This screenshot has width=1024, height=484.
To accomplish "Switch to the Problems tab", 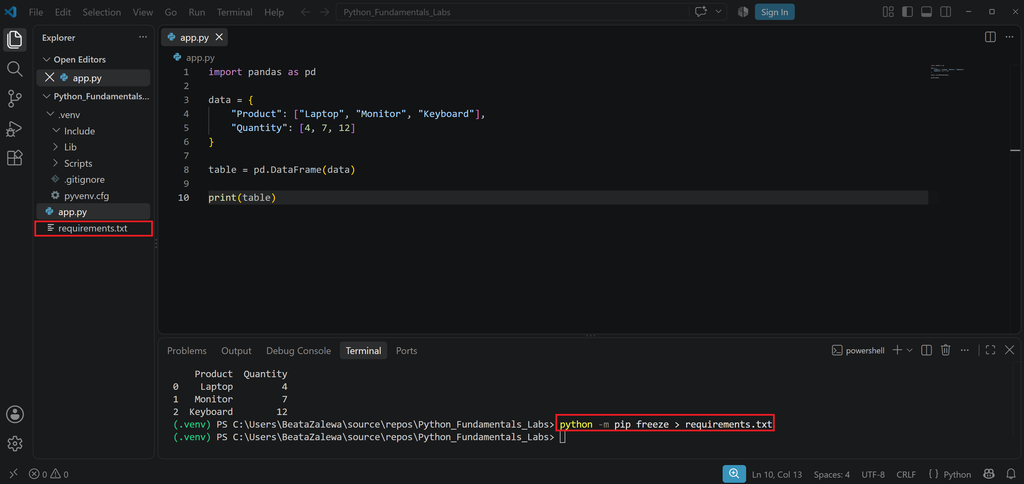I will click(187, 351).
